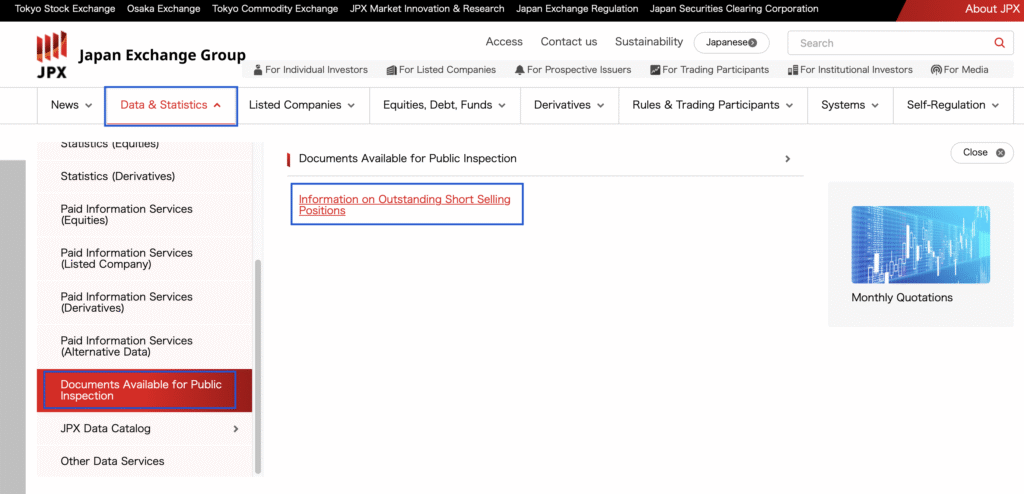Collapse the Data & Statistics dropdown

[x=171, y=105]
